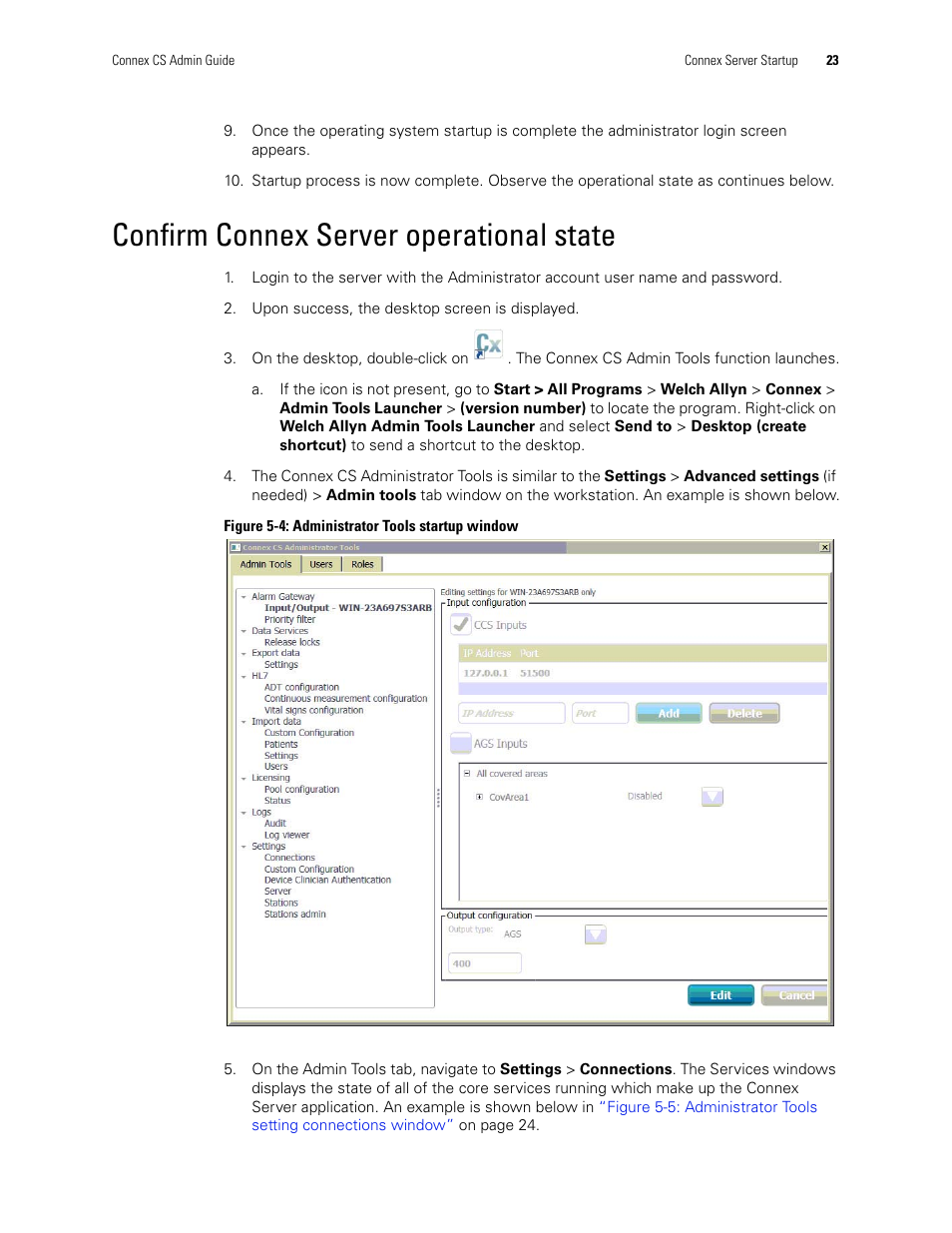Collapse the Alarm Gateway tree node arrow
This screenshot has height=1233, width=952.
pyautogui.click(x=242, y=597)
